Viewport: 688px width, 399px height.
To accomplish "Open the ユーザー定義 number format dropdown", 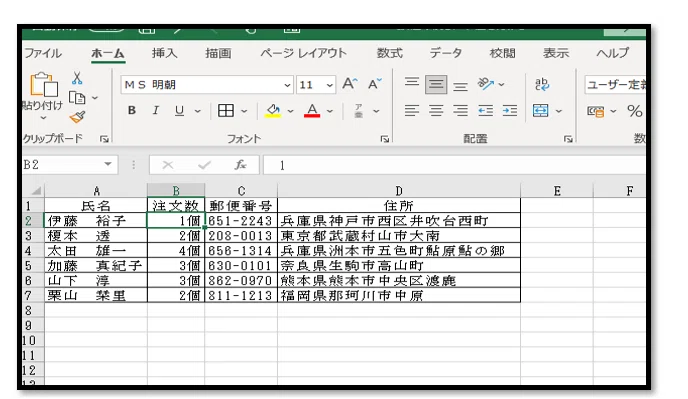I will (x=615, y=84).
